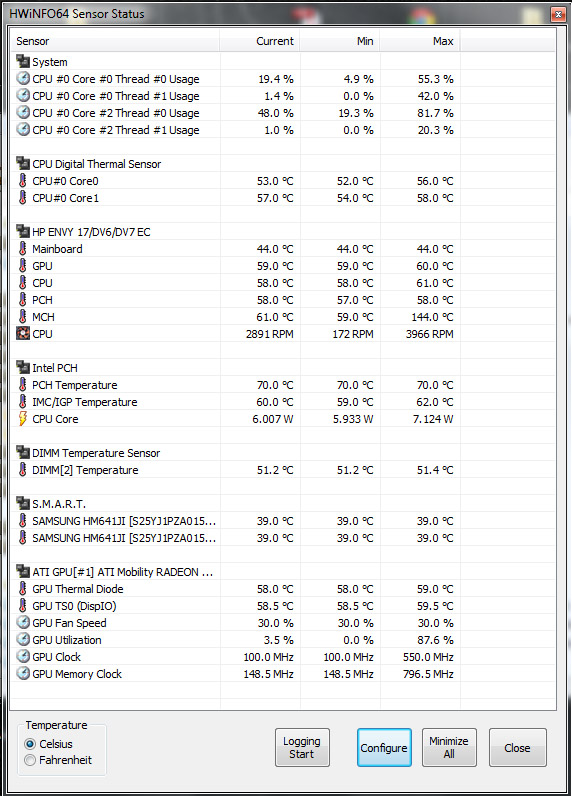Click the Close button at the bottom

click(x=518, y=748)
